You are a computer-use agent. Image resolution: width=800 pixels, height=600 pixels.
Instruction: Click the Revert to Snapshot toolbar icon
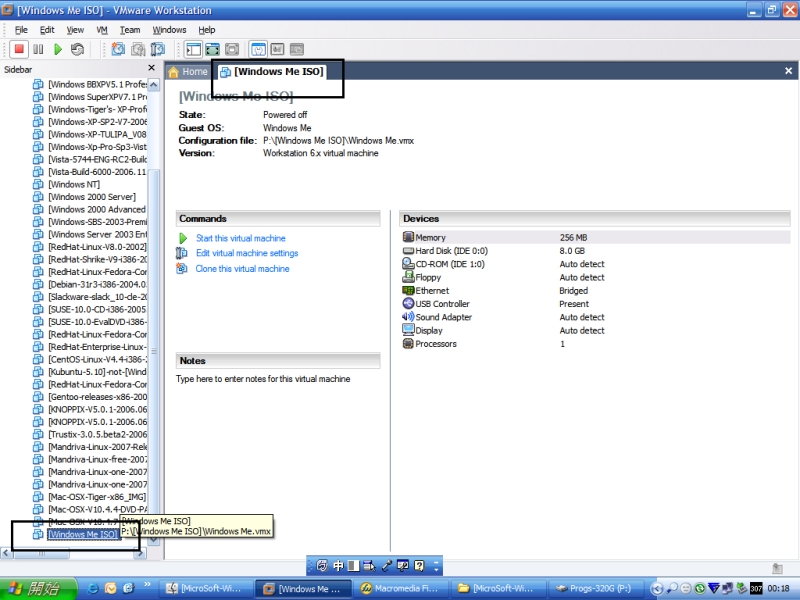pyautogui.click(x=138, y=49)
